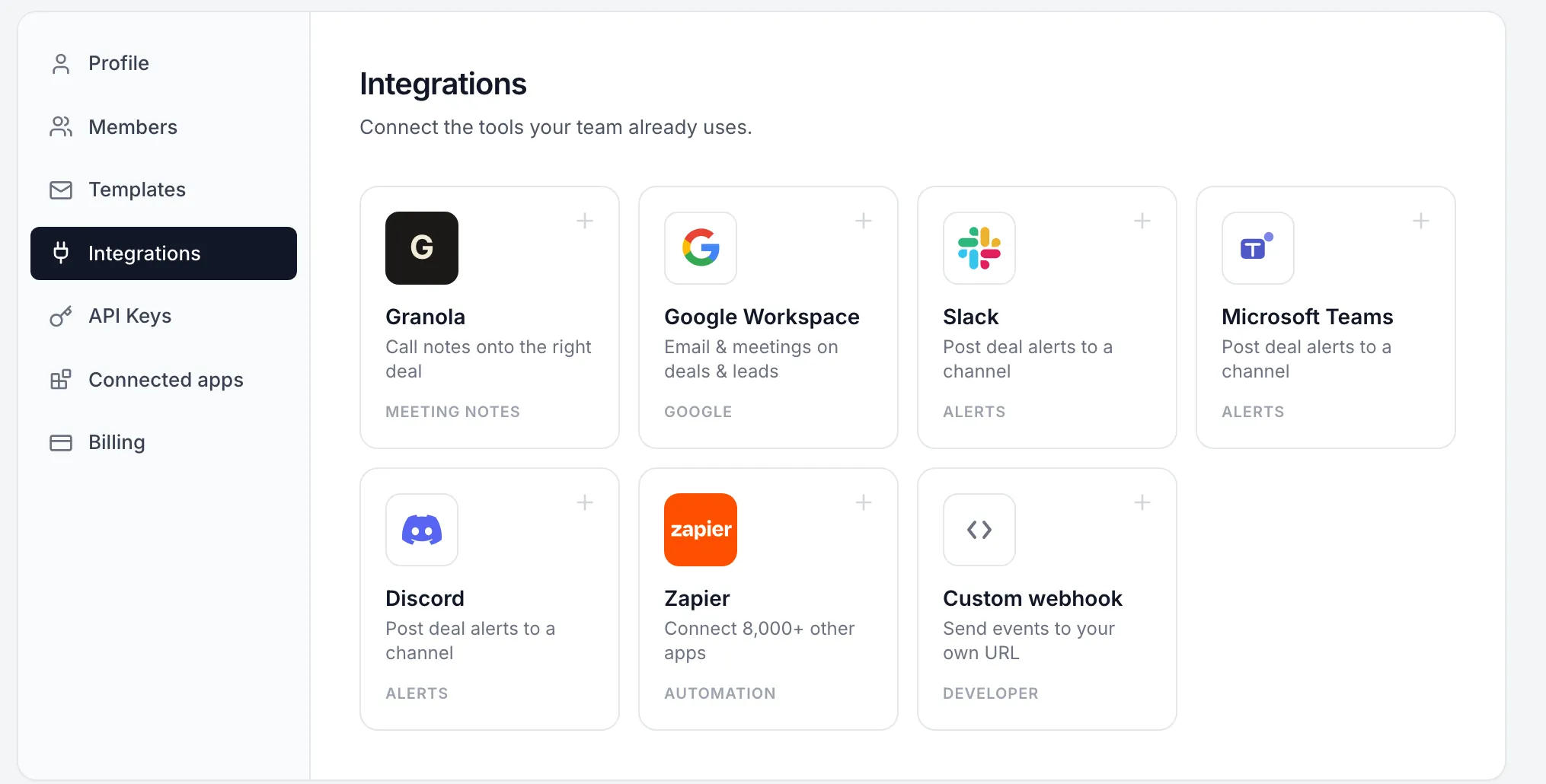
Task: Click "Connect 8,000+ other apps" description
Action: (x=759, y=641)
